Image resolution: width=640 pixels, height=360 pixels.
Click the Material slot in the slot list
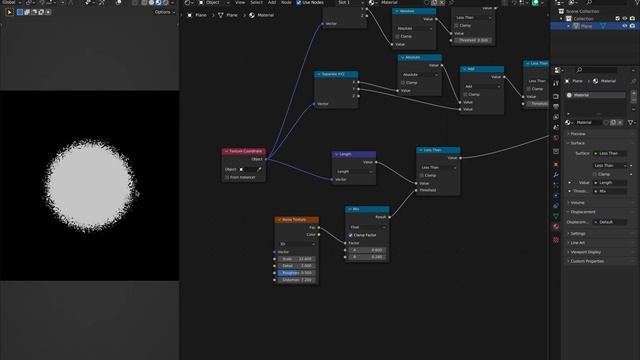[x=596, y=95]
